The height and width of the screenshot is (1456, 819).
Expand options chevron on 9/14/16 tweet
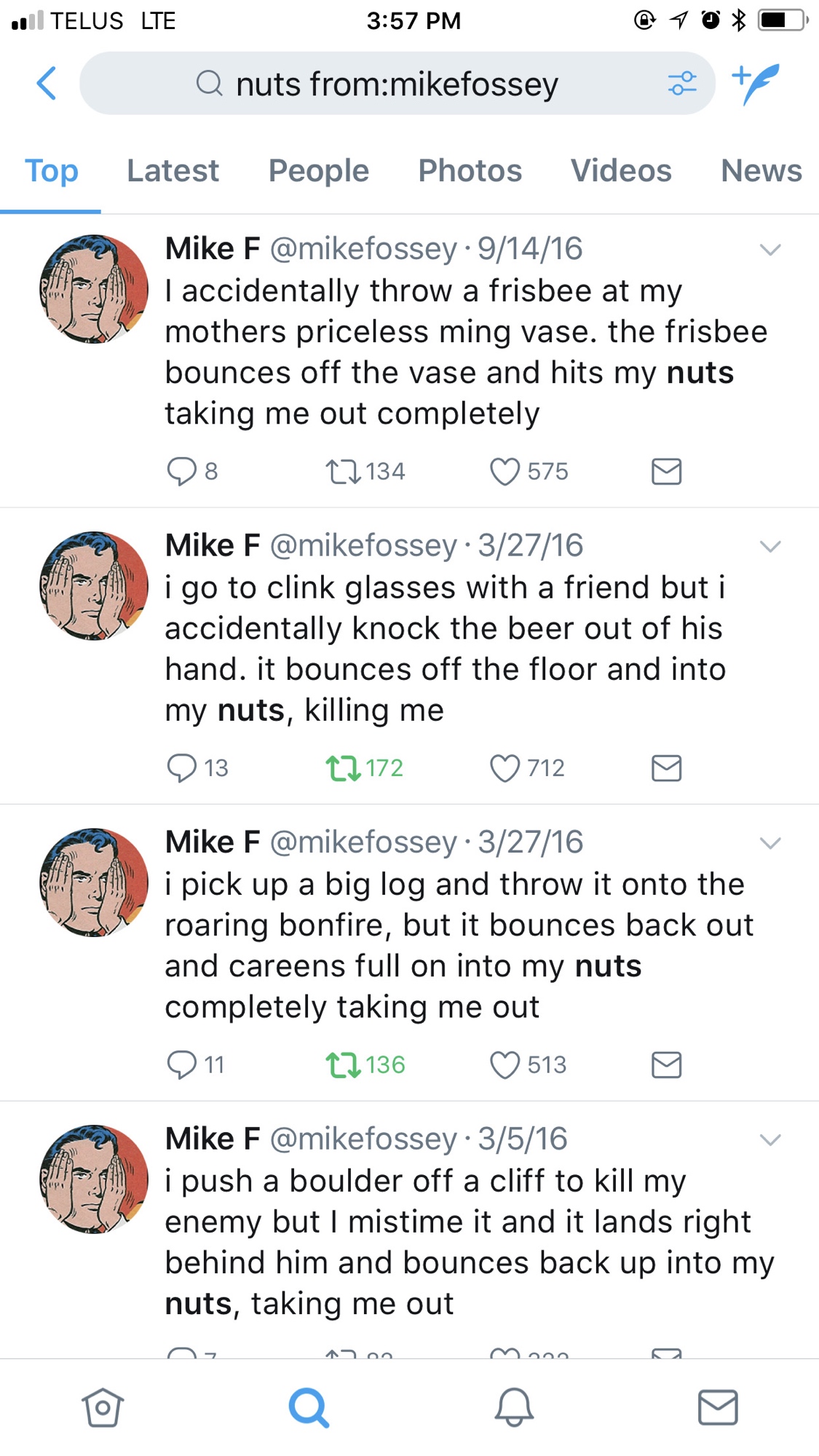click(770, 250)
